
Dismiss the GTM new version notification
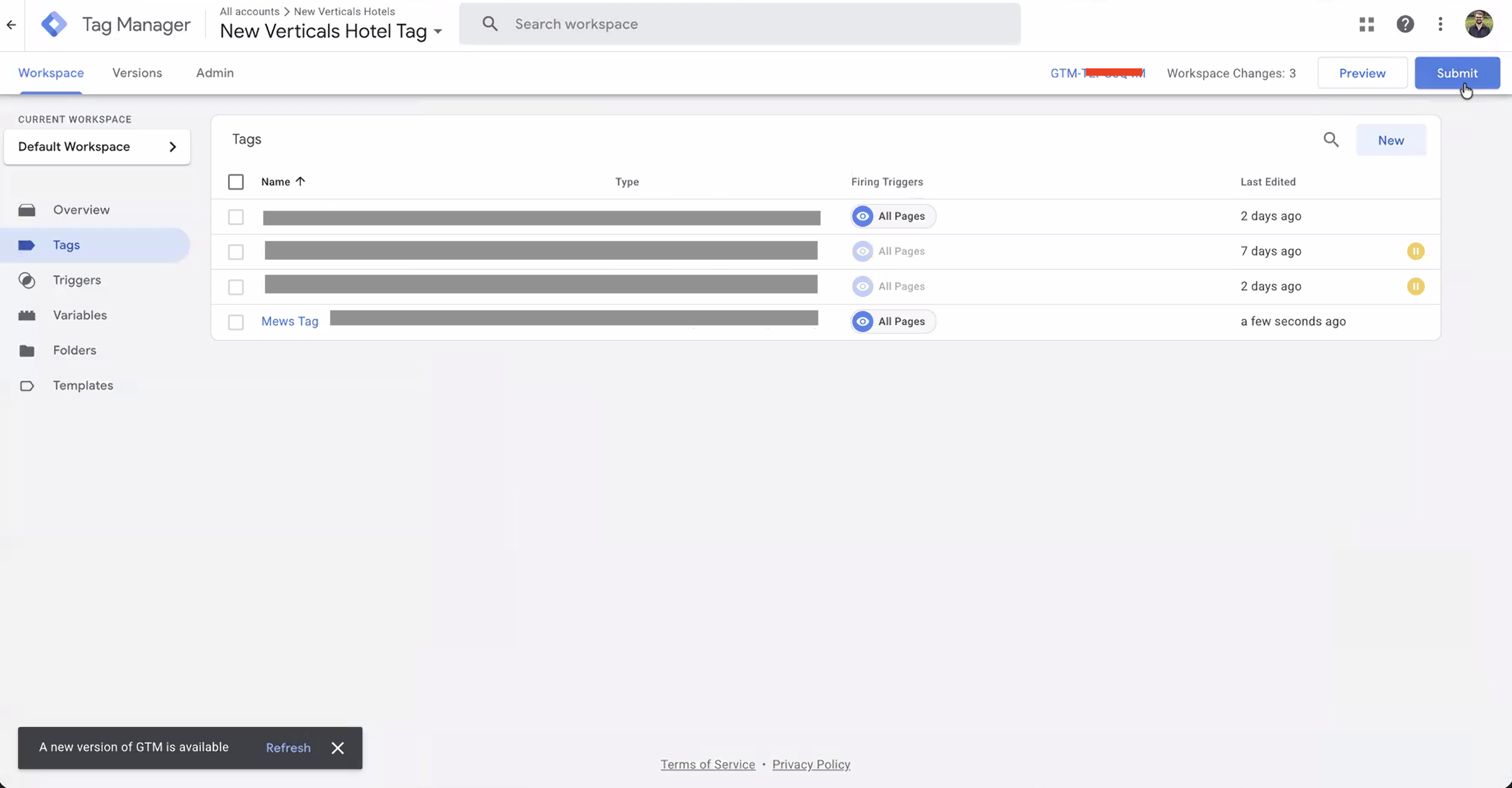click(337, 747)
